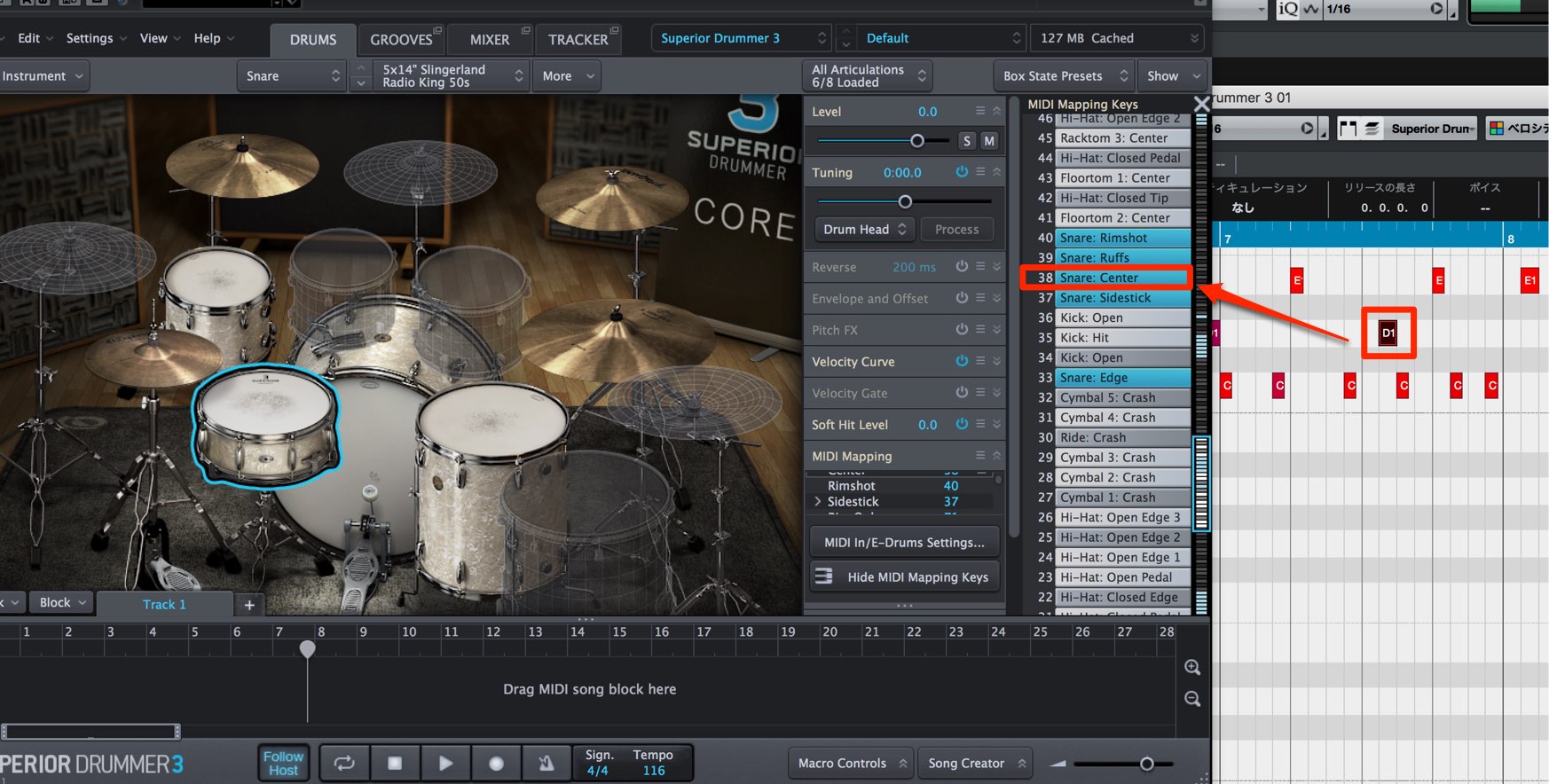The image size is (1549, 784).
Task: Enable the Pitch FX power button
Action: [962, 329]
